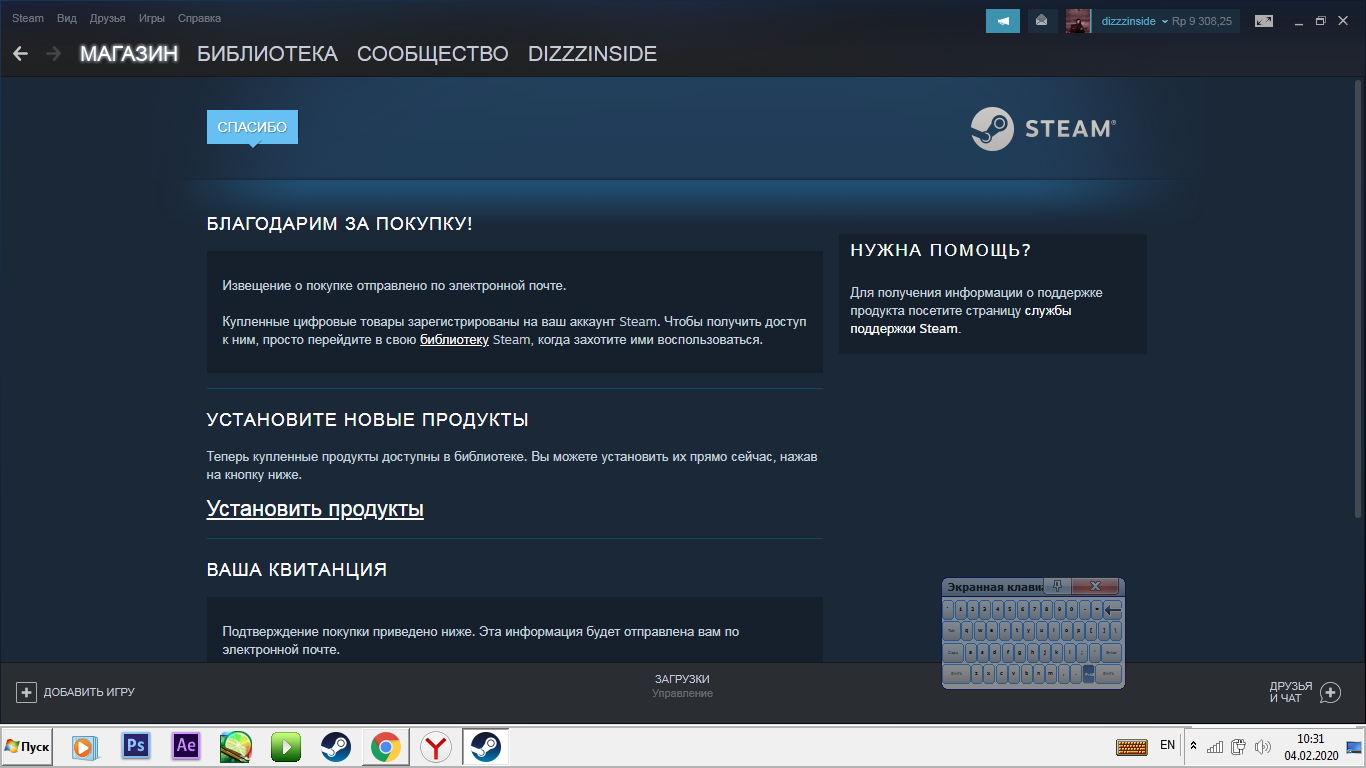Open the envelope notifications inbox
Viewport: 1366px width, 768px height.
[x=1042, y=20]
